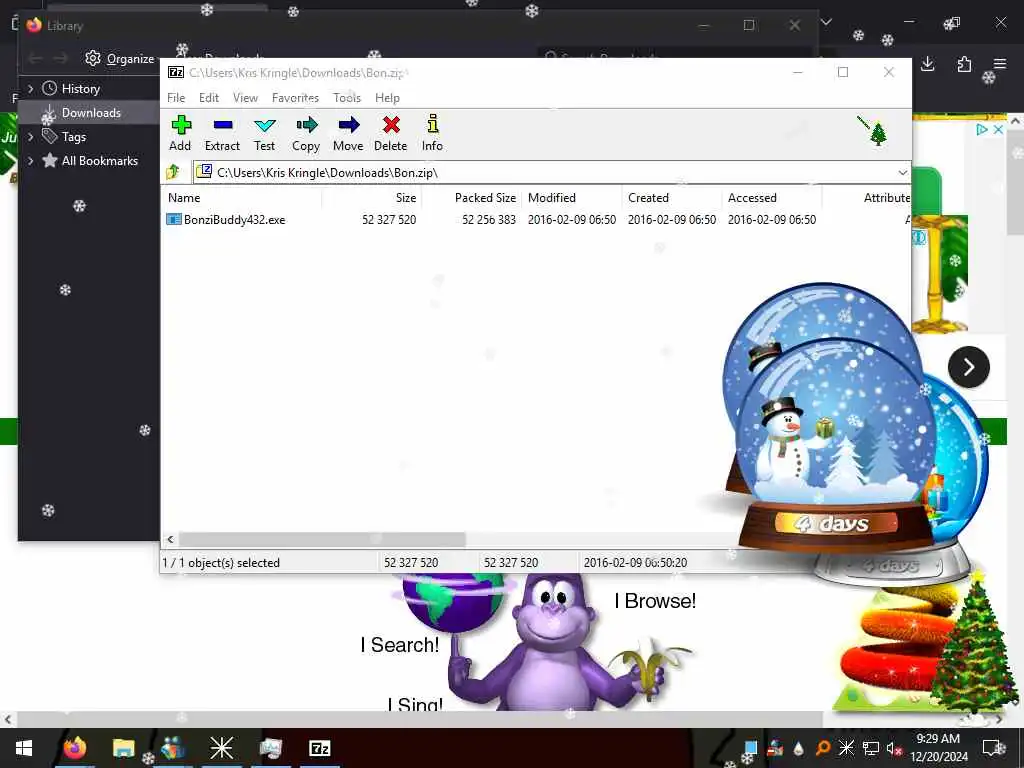Viewport: 1024px width, 768px height.
Task: Open the View menu
Action: (246, 98)
